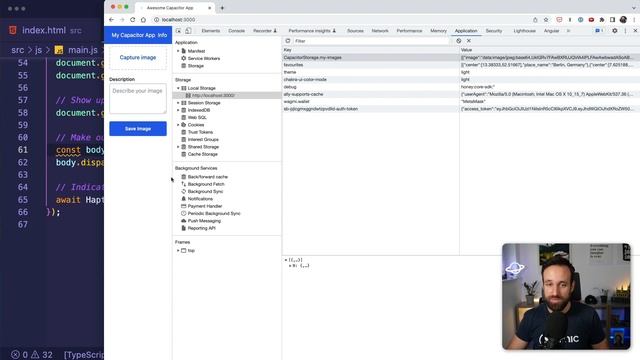Switch to the Sources tab
This screenshot has height=360, width=640.
355,31
